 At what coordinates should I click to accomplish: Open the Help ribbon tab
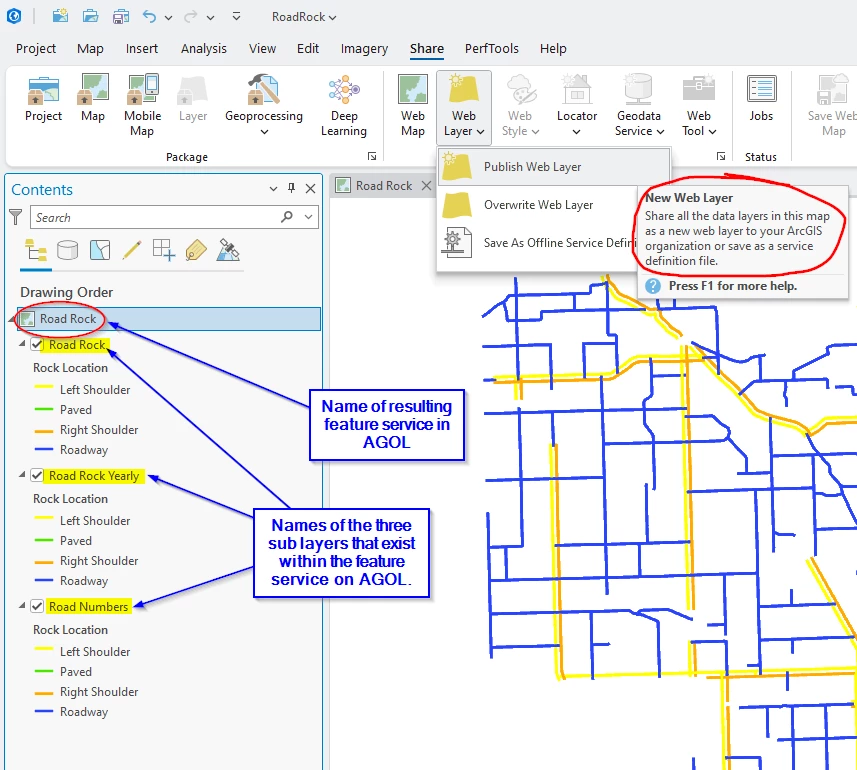click(553, 49)
